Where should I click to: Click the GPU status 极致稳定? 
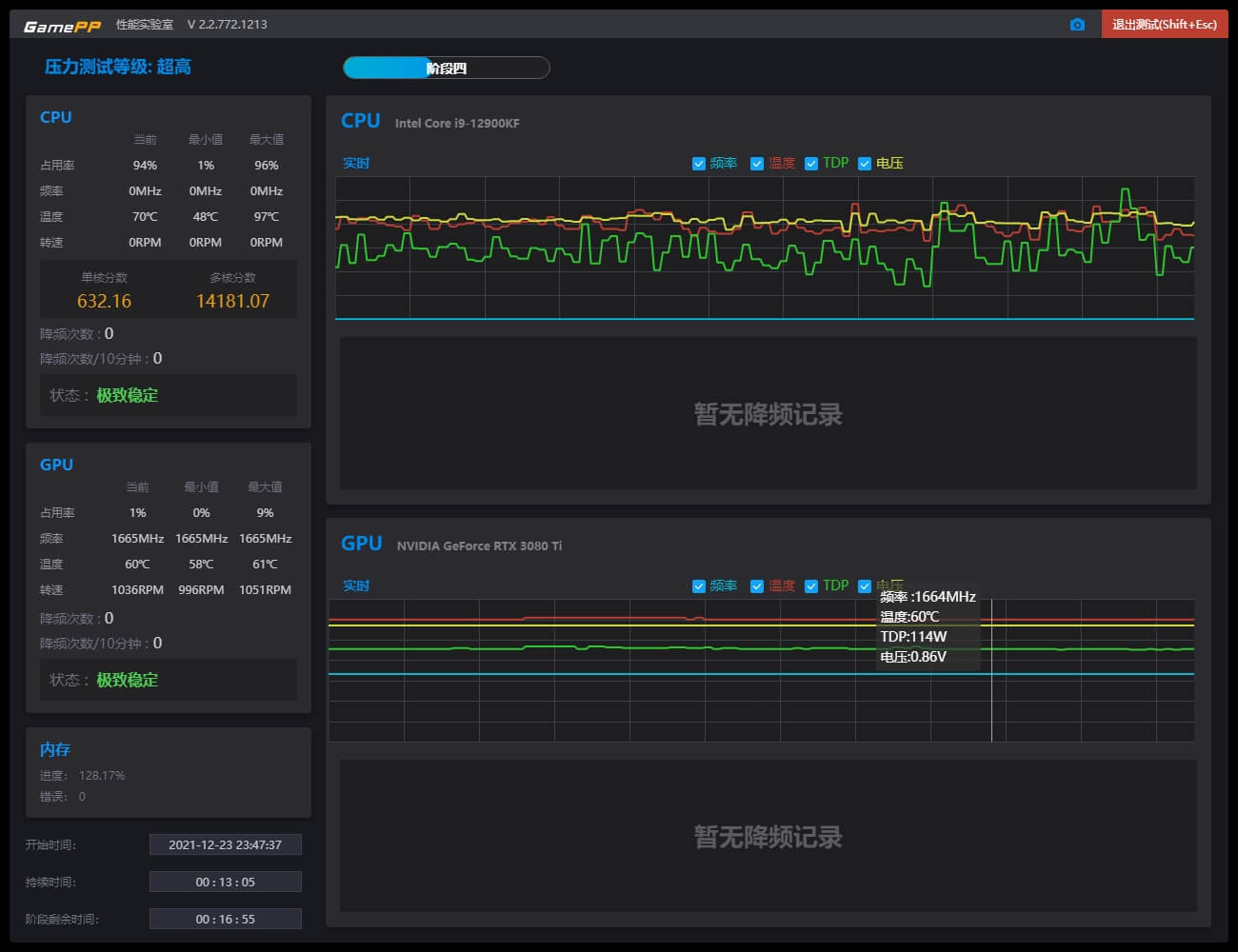pos(128,680)
